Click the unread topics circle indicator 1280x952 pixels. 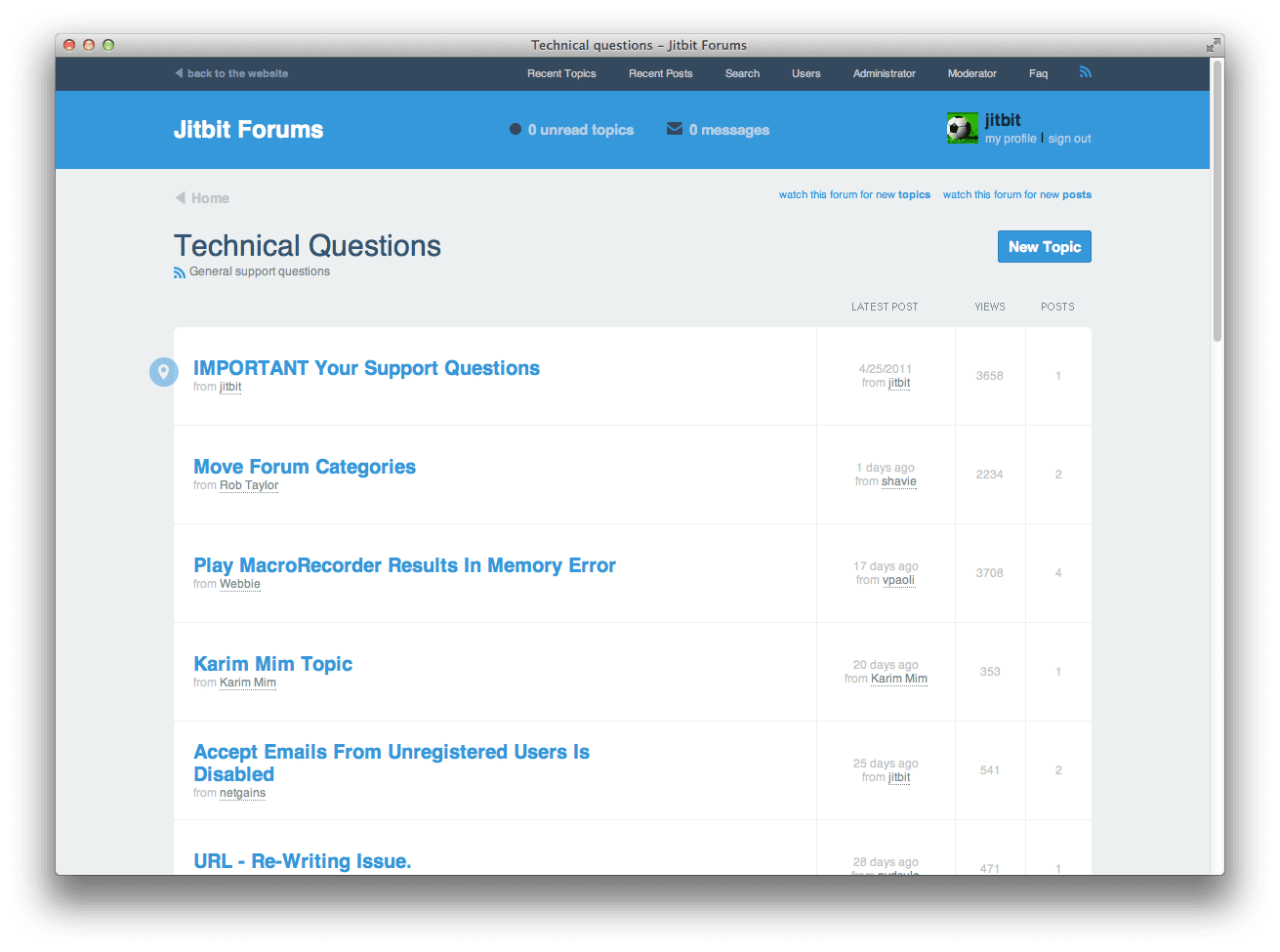515,128
